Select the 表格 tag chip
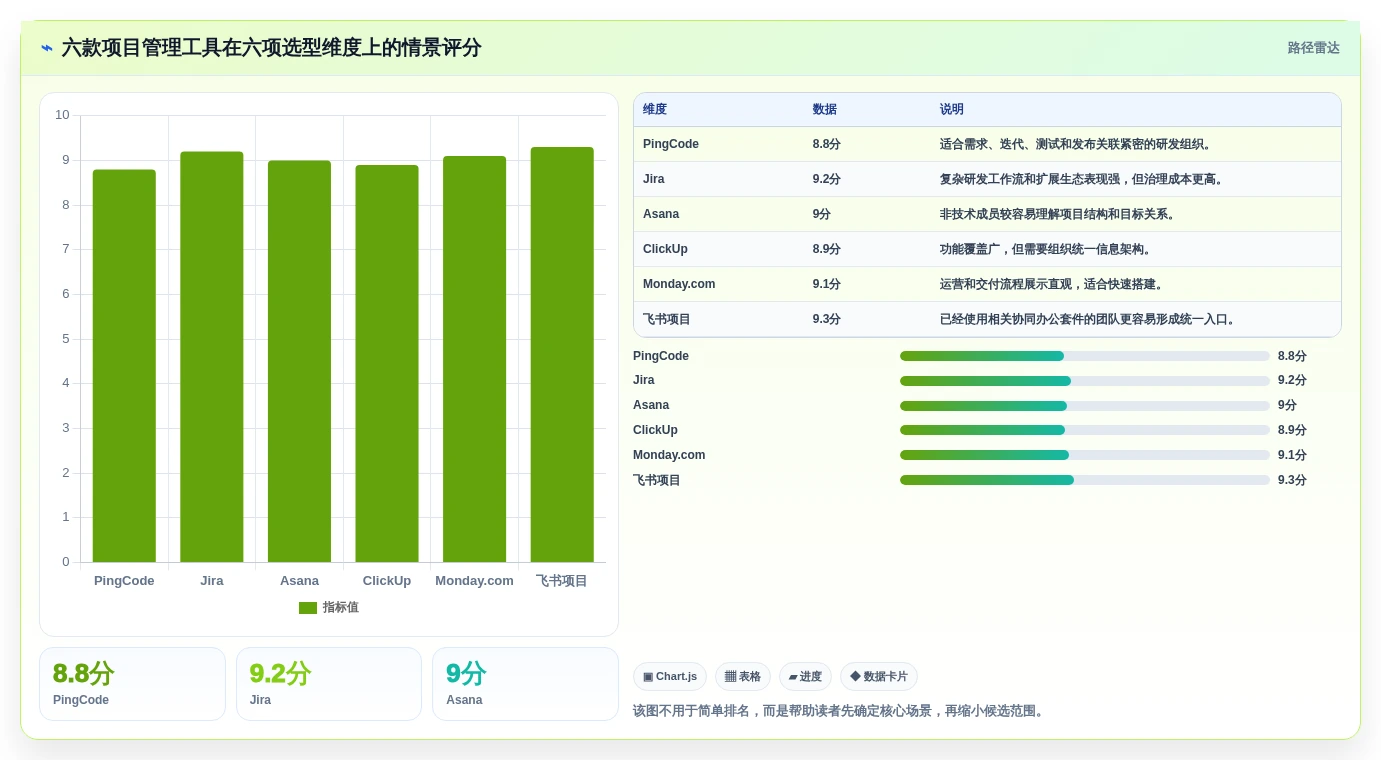 coord(743,677)
